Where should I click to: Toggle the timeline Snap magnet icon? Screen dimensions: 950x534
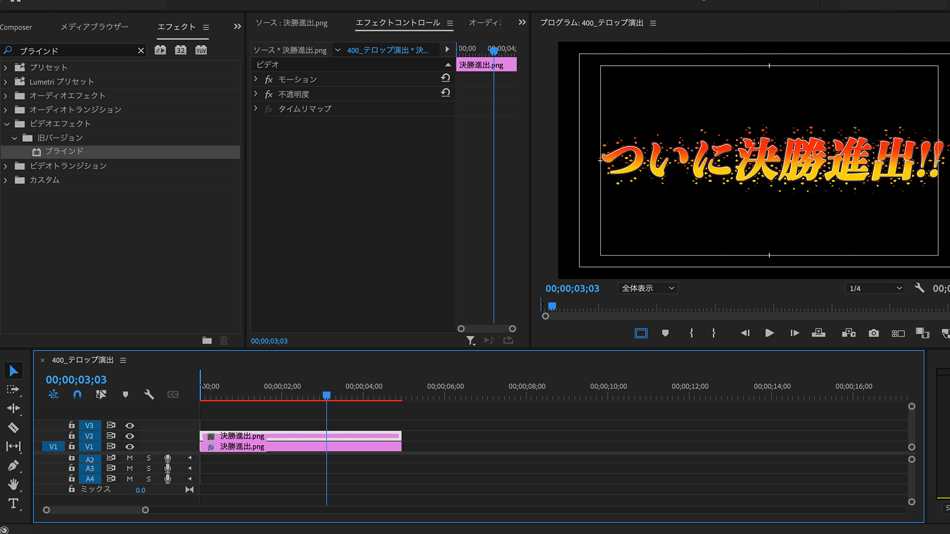click(x=77, y=395)
